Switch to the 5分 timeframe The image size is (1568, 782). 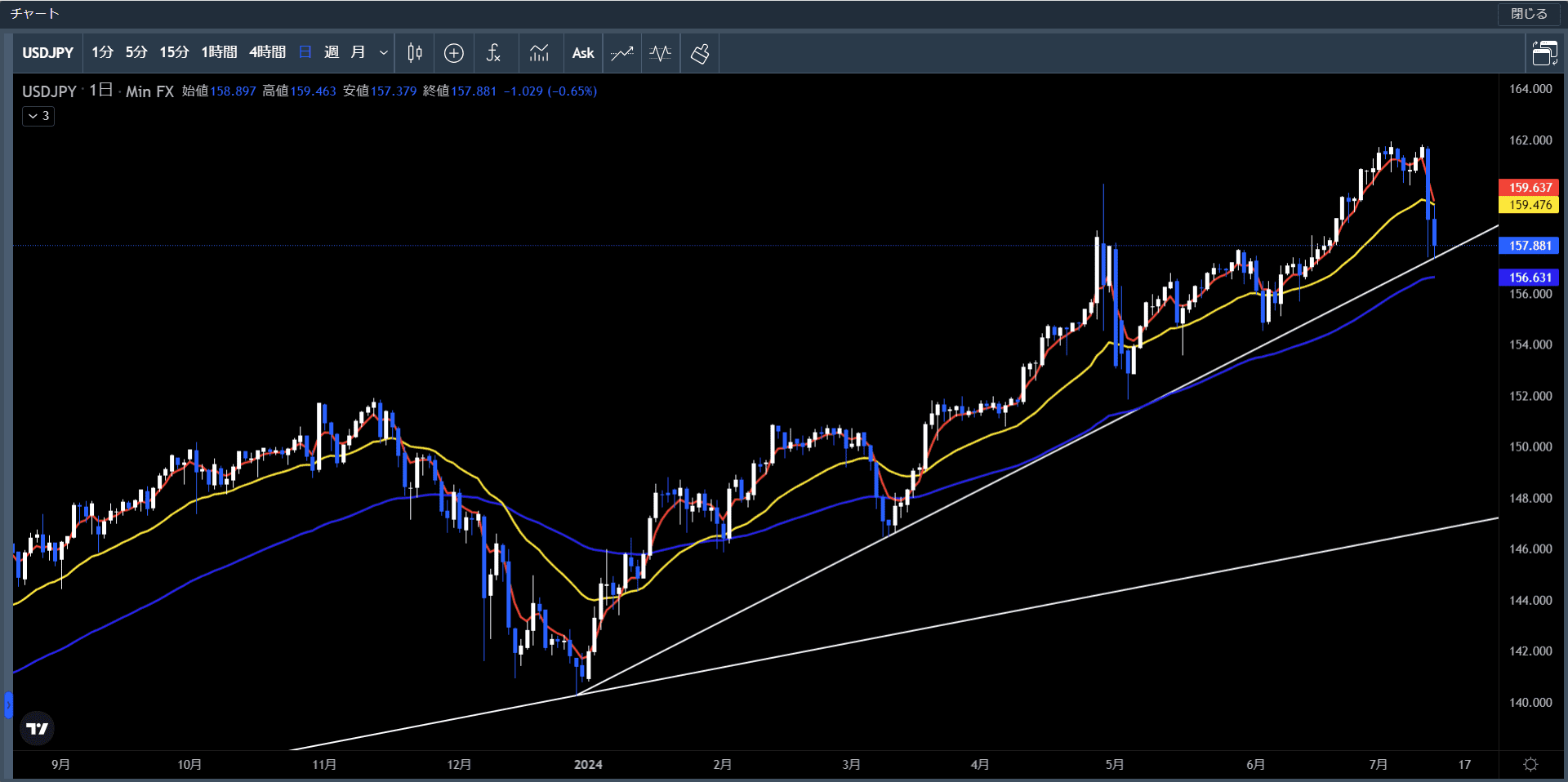click(x=136, y=53)
